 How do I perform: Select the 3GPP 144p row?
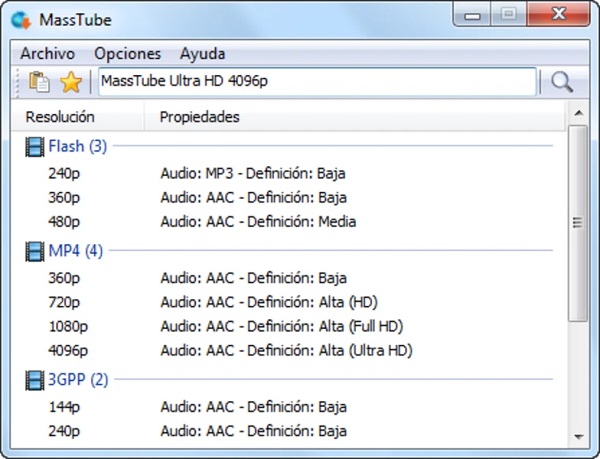click(289, 407)
